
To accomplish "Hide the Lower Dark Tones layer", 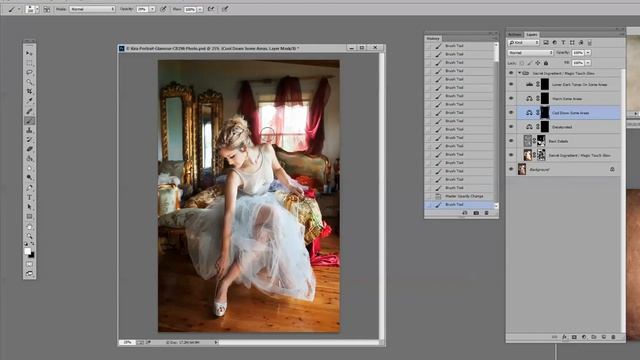I will click(511, 84).
